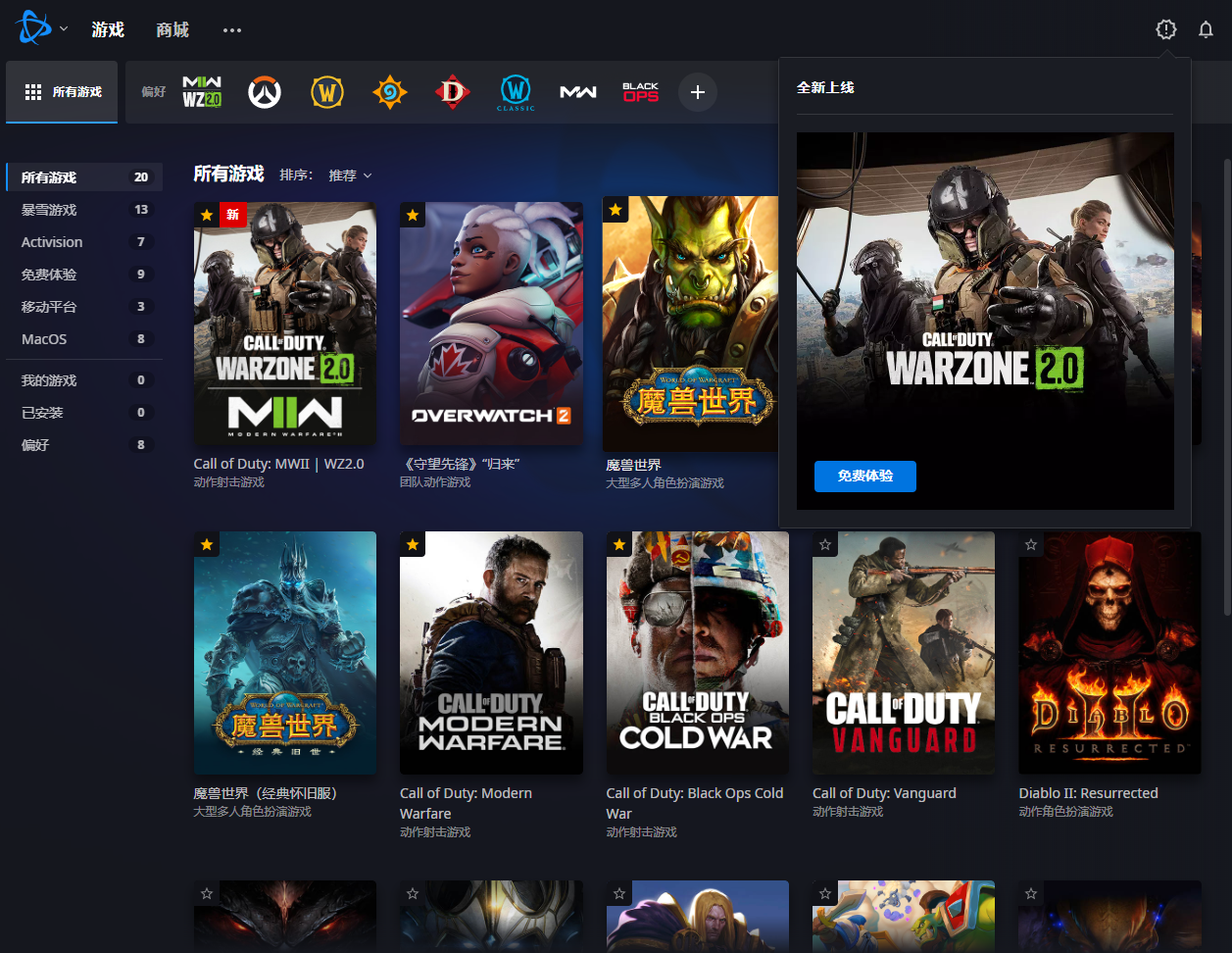Select 免费体验 filter in sidebar

point(84,275)
